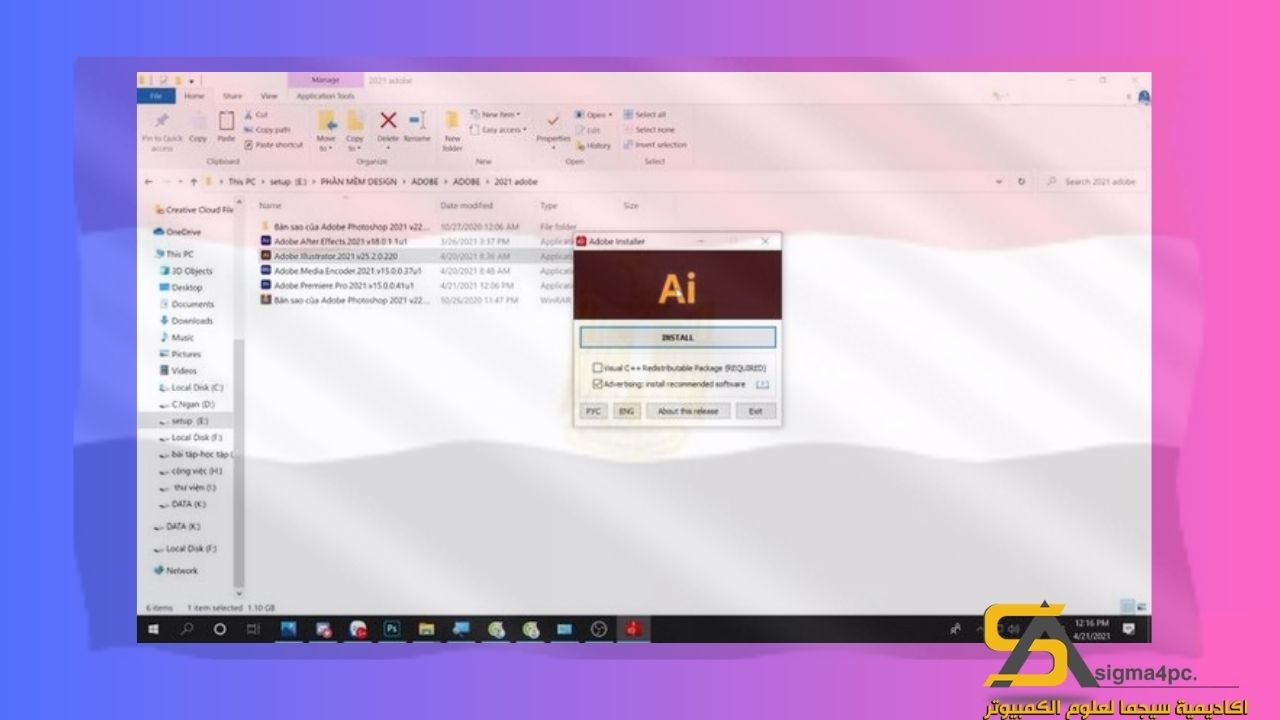Image resolution: width=1280 pixels, height=720 pixels.
Task: Click History in the Open group
Action: (x=594, y=145)
